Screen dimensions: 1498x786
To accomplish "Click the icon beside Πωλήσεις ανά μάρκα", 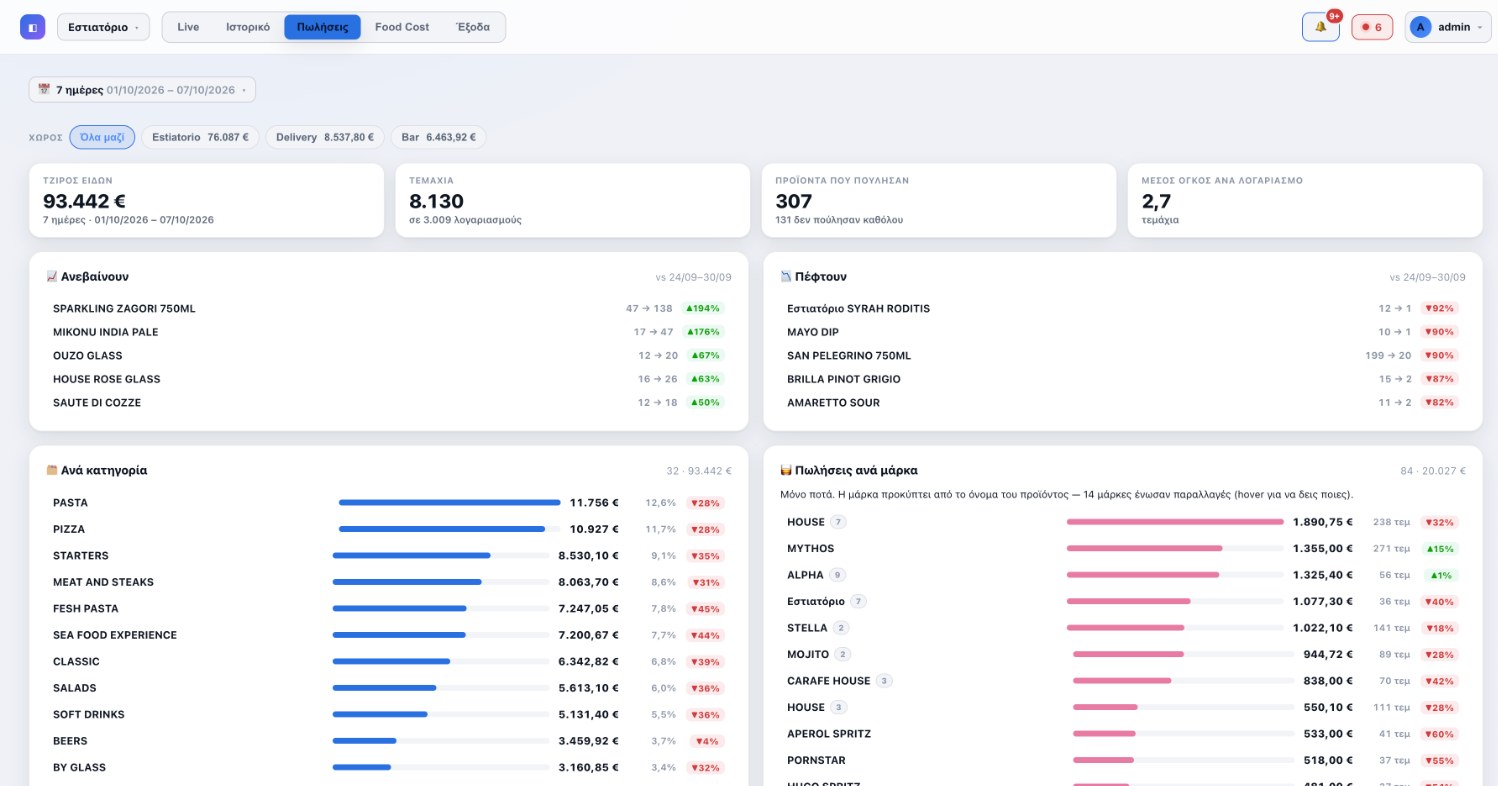I will (786, 470).
